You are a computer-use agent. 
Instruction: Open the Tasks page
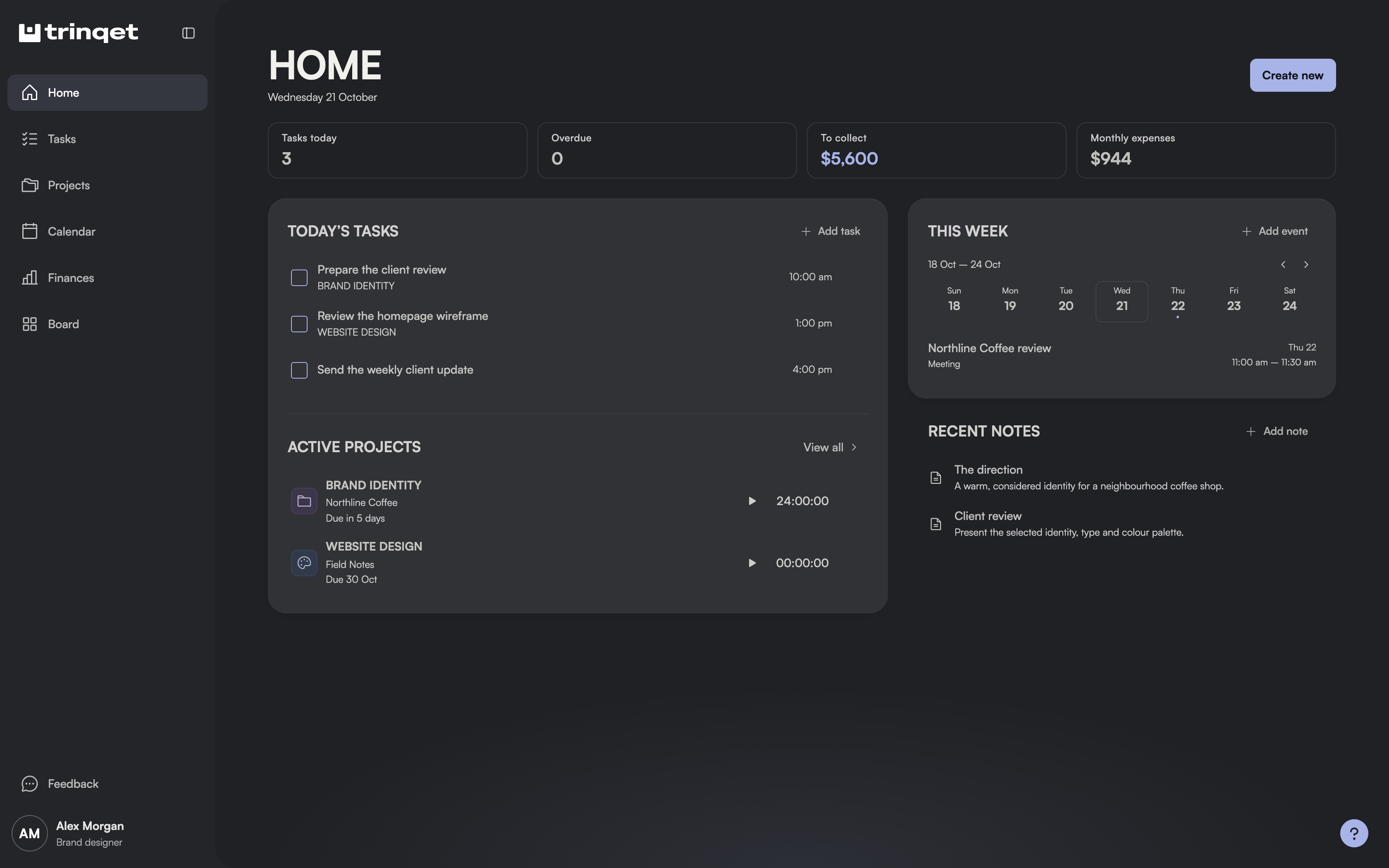pos(107,139)
